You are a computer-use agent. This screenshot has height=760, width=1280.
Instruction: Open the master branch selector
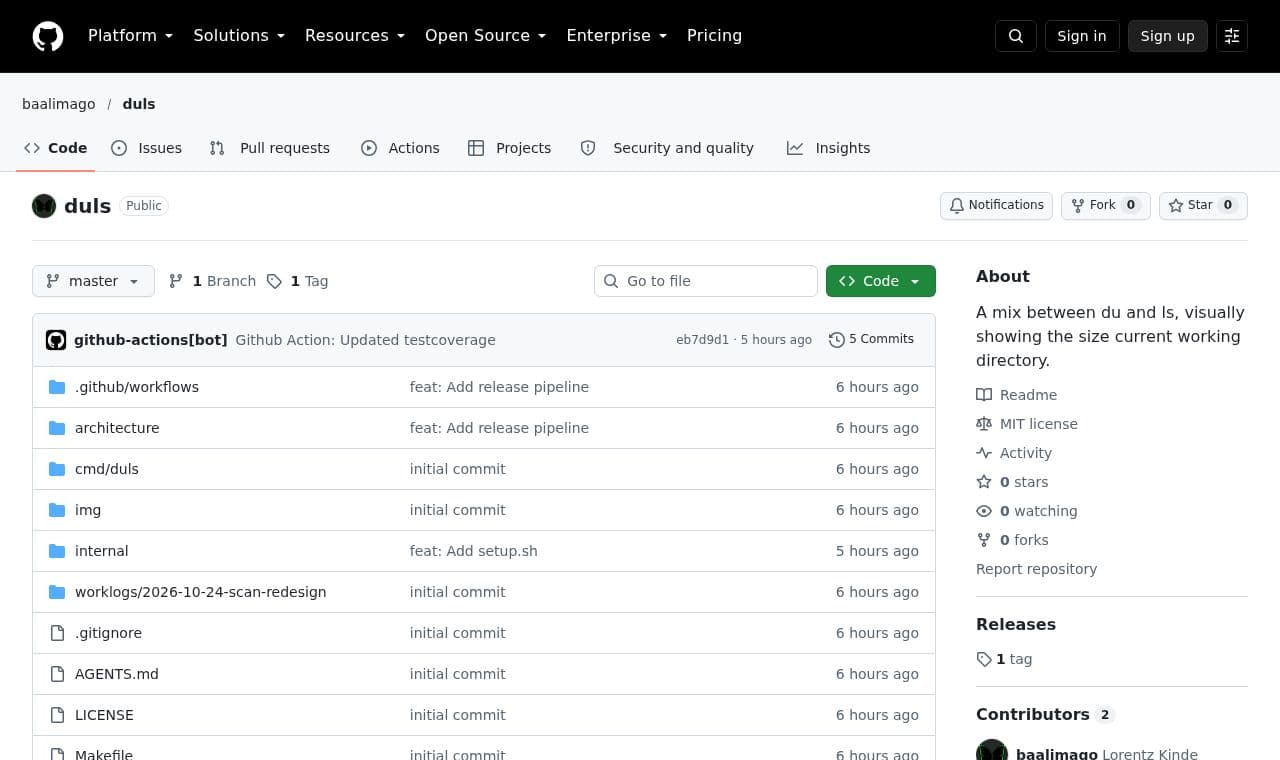(93, 281)
